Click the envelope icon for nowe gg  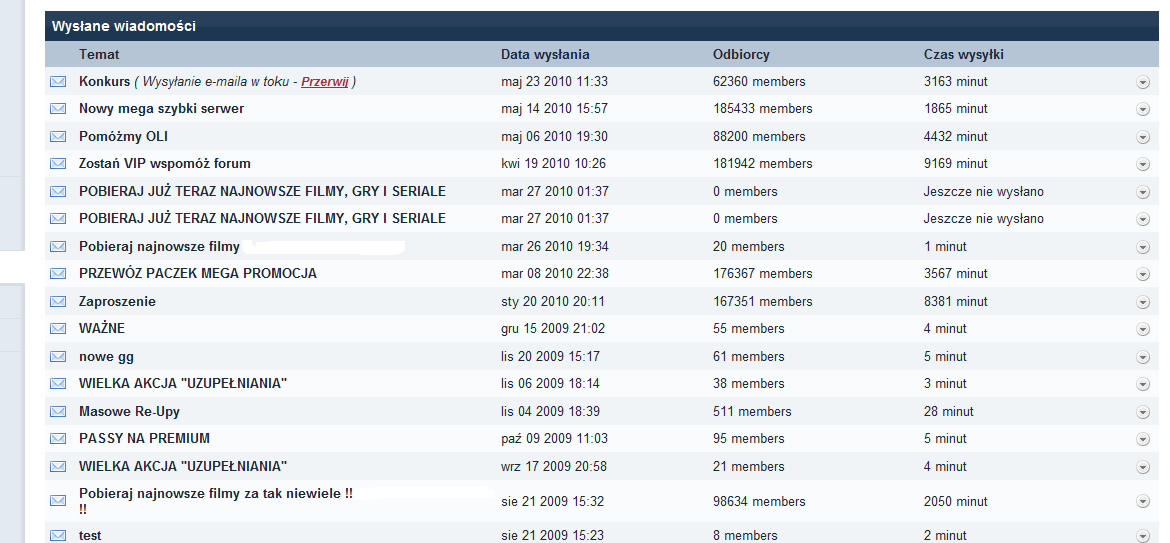click(x=57, y=357)
